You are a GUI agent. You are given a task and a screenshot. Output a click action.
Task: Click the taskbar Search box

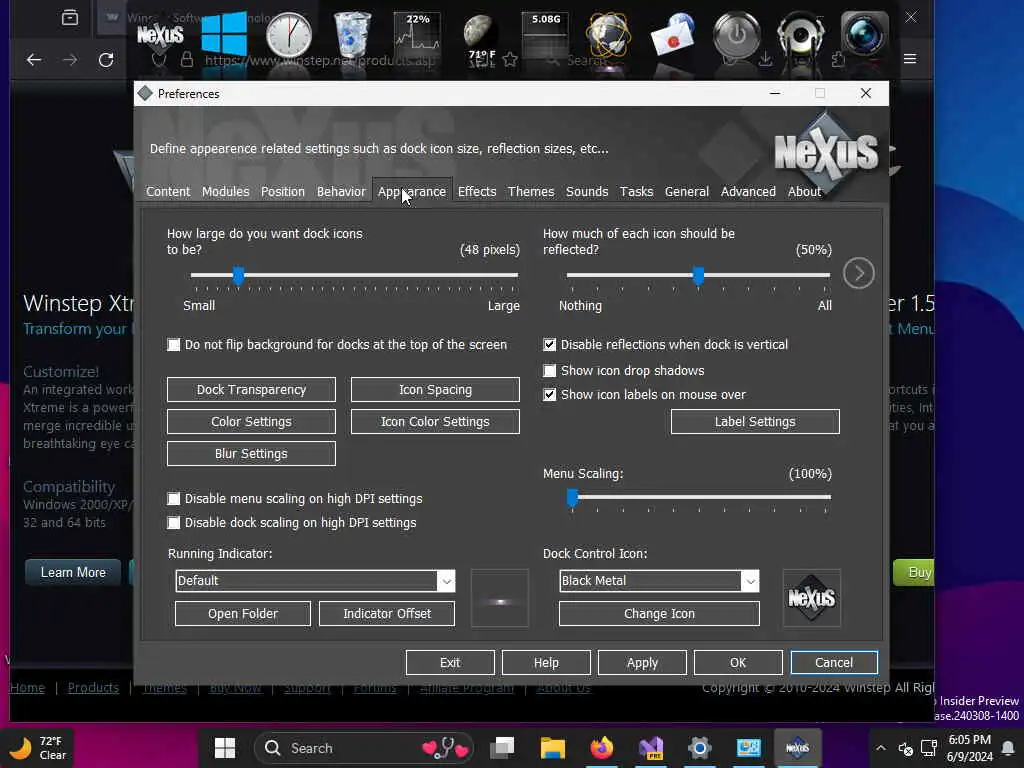(x=366, y=748)
